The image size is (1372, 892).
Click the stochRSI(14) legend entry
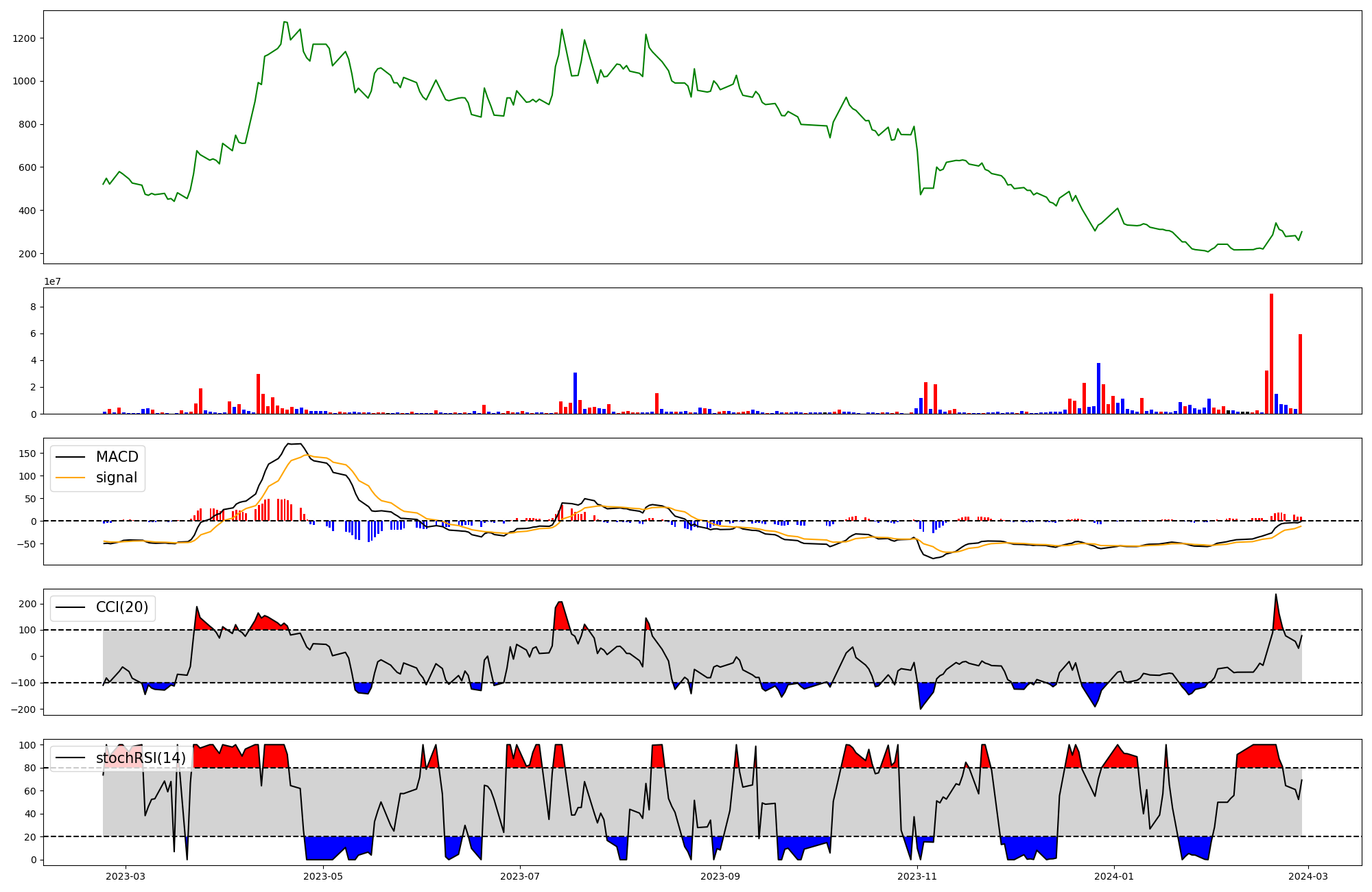140,758
